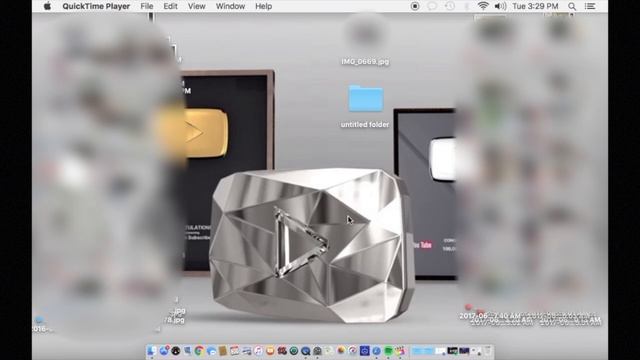Launch Google Chrome from the Dock
Viewport: 640px width, 360px height.
199,351
